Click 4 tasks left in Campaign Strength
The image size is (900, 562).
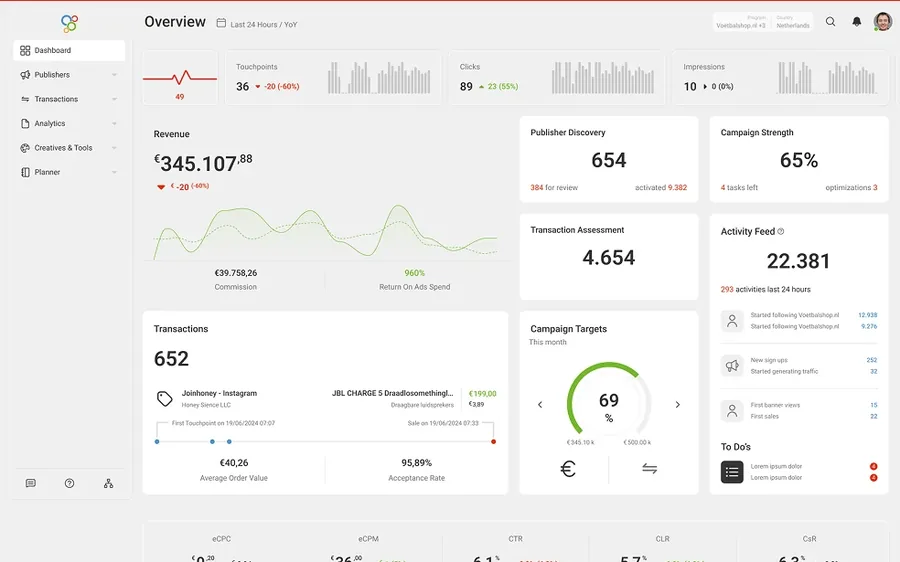739,188
